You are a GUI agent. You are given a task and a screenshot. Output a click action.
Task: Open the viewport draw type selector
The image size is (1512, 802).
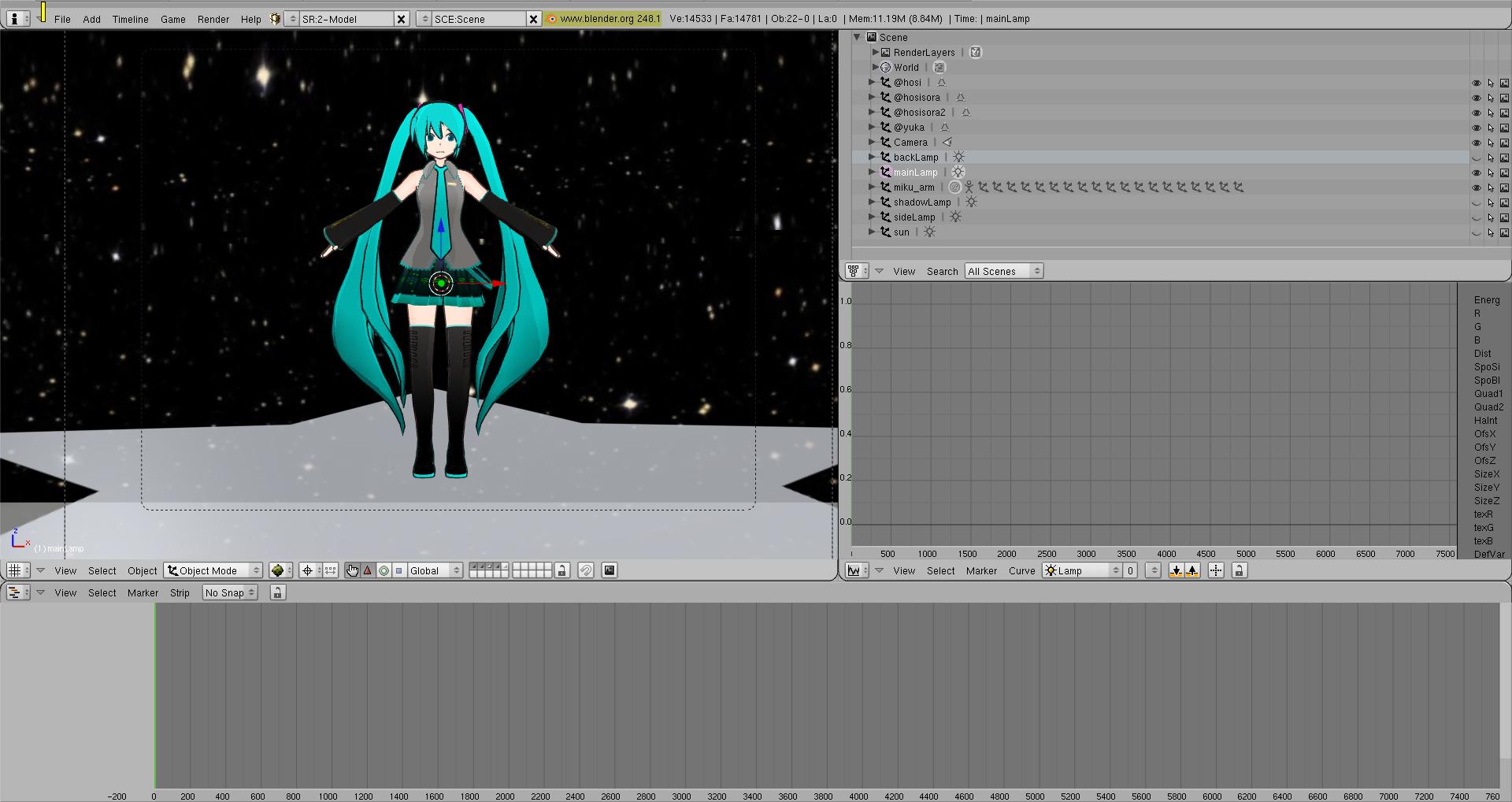(280, 570)
